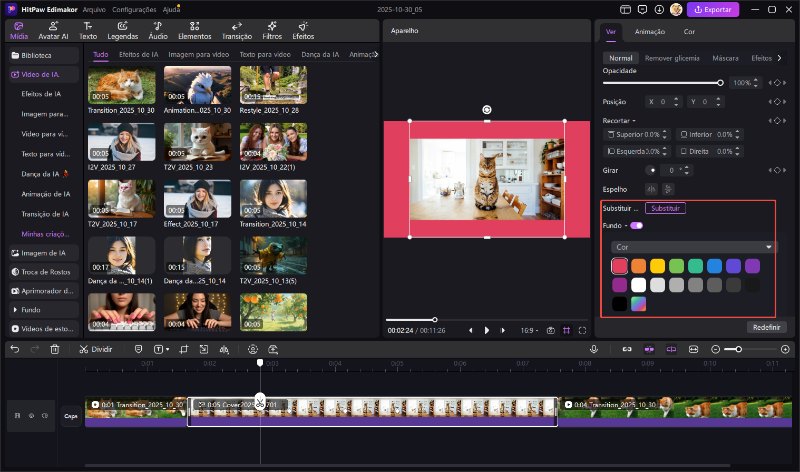Viewport: 800px width, 472px height.
Task: Switch to the Cor tab in properties
Action: [689, 32]
